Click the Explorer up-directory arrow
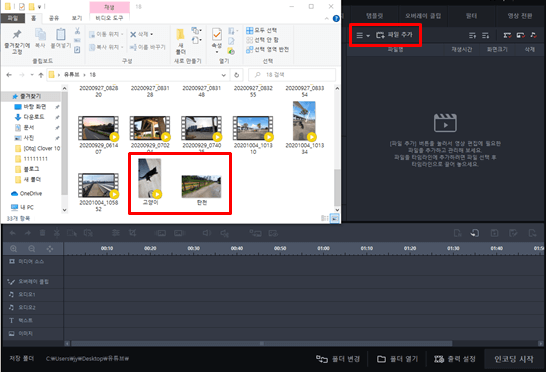 pos(41,75)
